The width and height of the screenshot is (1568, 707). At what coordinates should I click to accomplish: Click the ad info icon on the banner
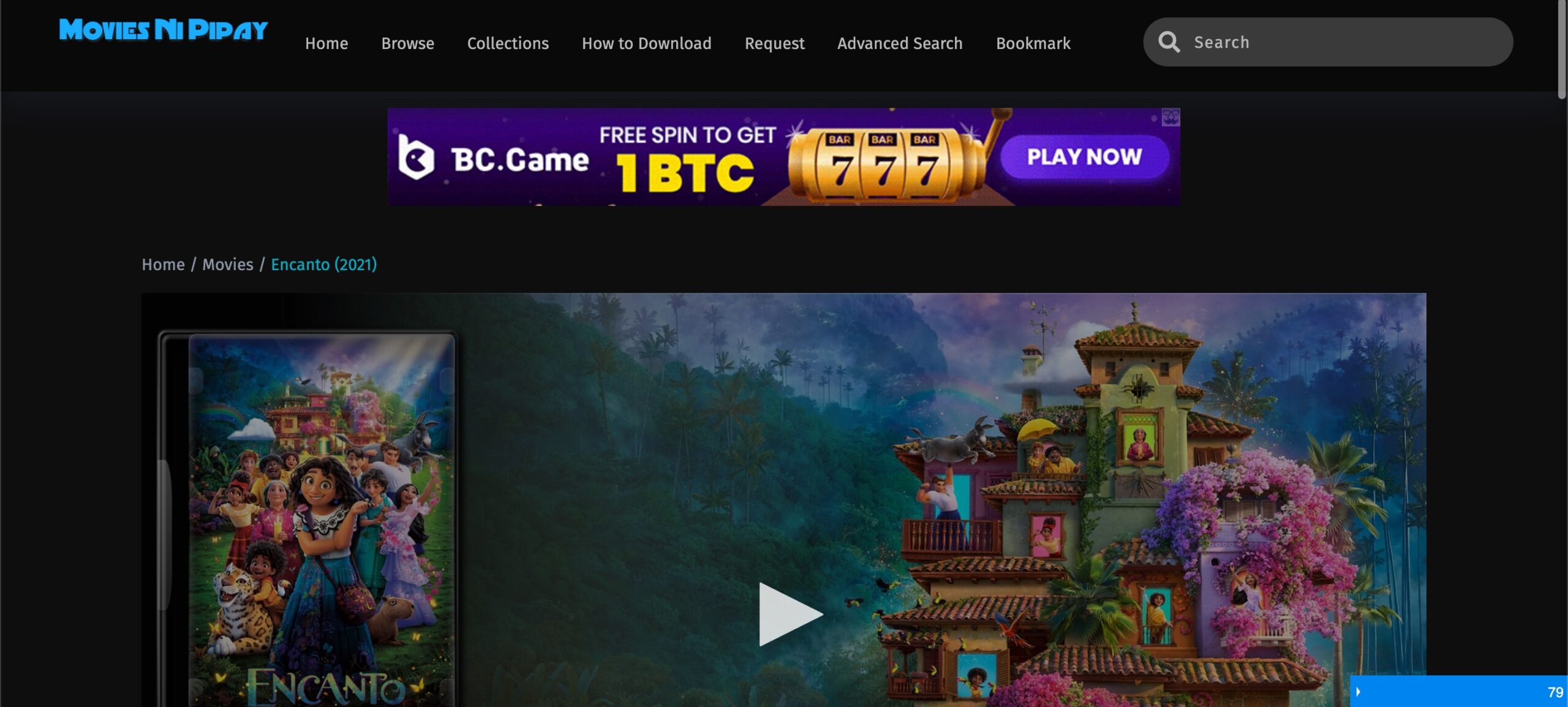1170,116
